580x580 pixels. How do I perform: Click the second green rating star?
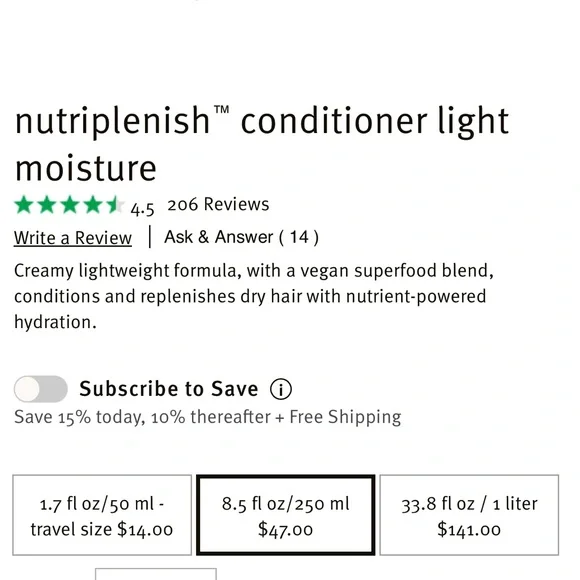(x=47, y=205)
